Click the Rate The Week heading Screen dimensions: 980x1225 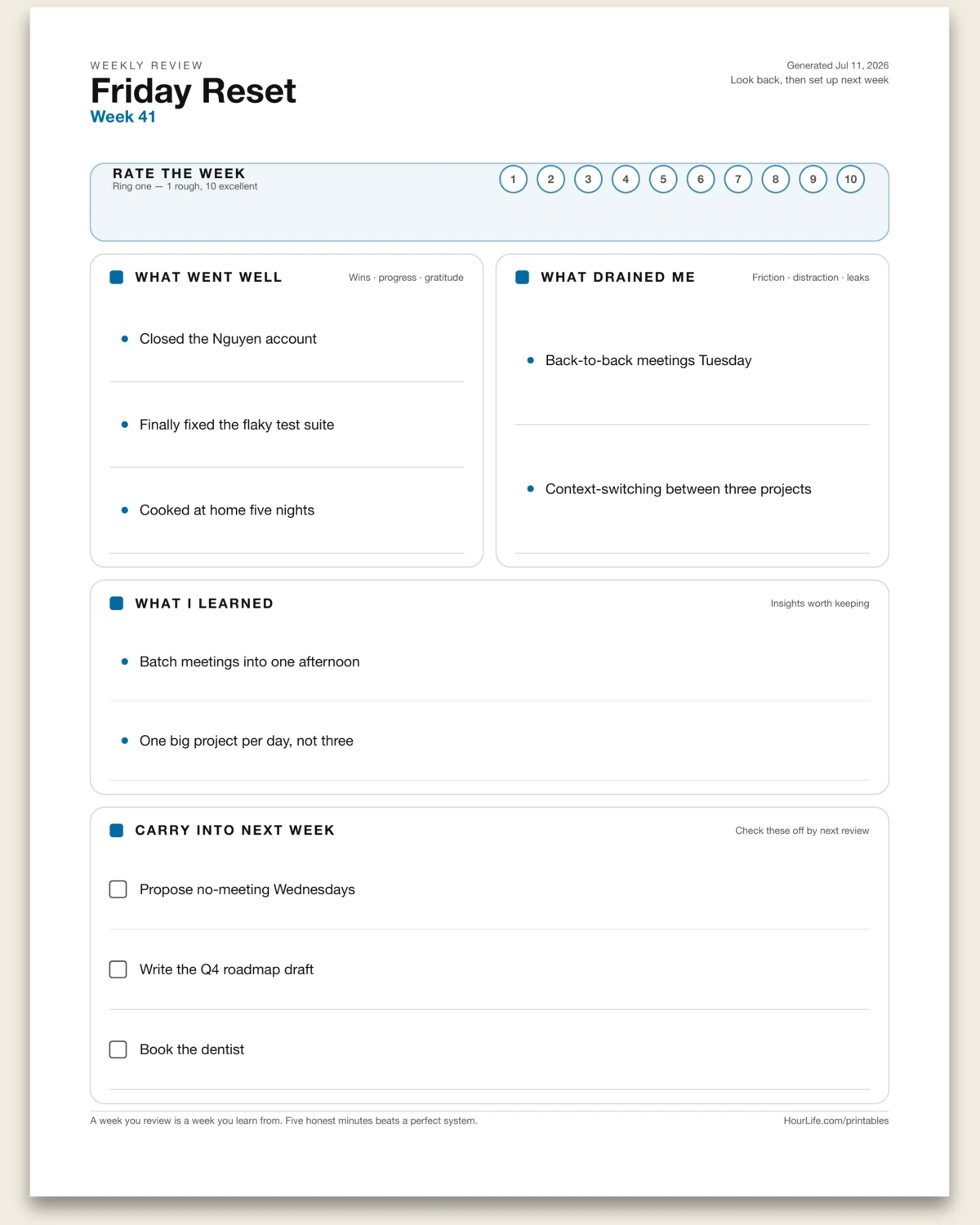[179, 173]
